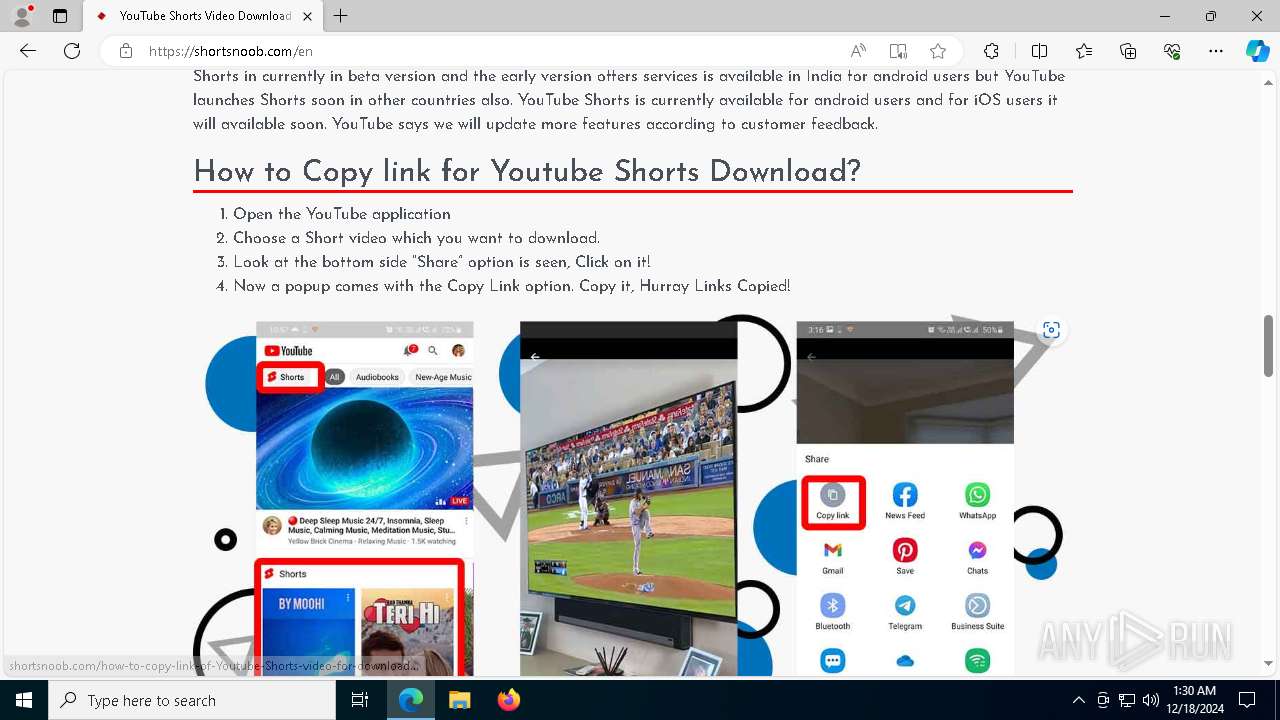The image size is (1280, 720).
Task: Open Browser essentials
Action: (x=1172, y=51)
